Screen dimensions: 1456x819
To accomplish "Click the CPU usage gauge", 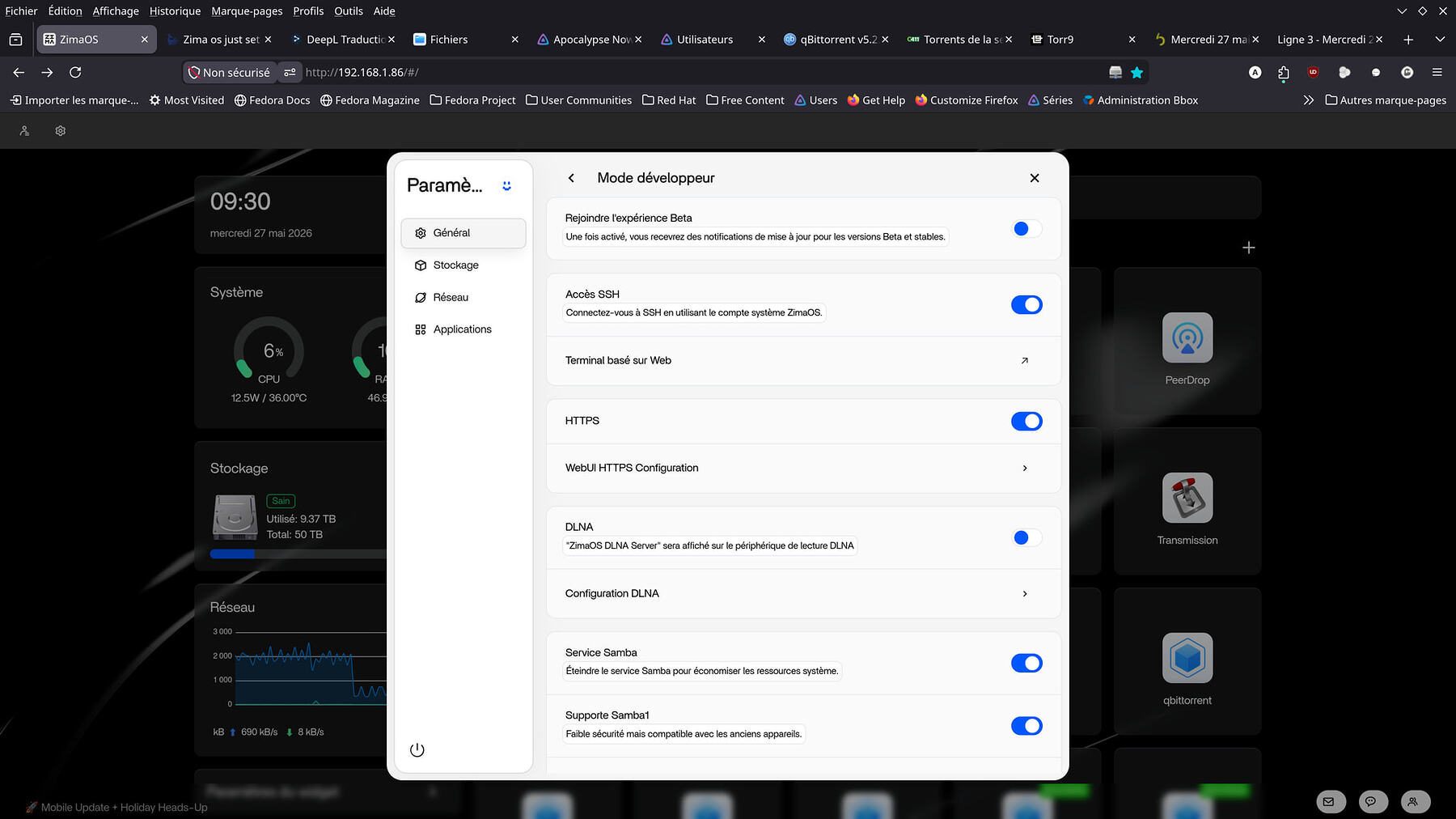I will coord(269,350).
